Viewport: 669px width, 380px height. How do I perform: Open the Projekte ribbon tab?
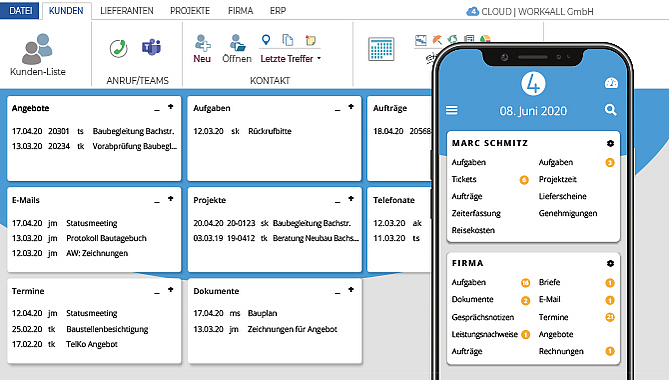click(x=190, y=11)
